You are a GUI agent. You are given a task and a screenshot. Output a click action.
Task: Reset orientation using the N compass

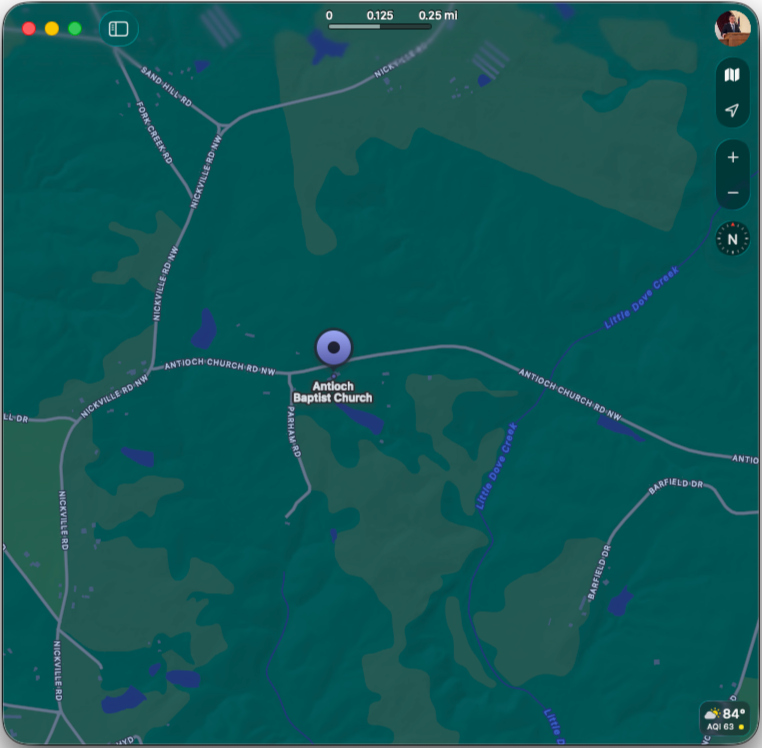[732, 239]
